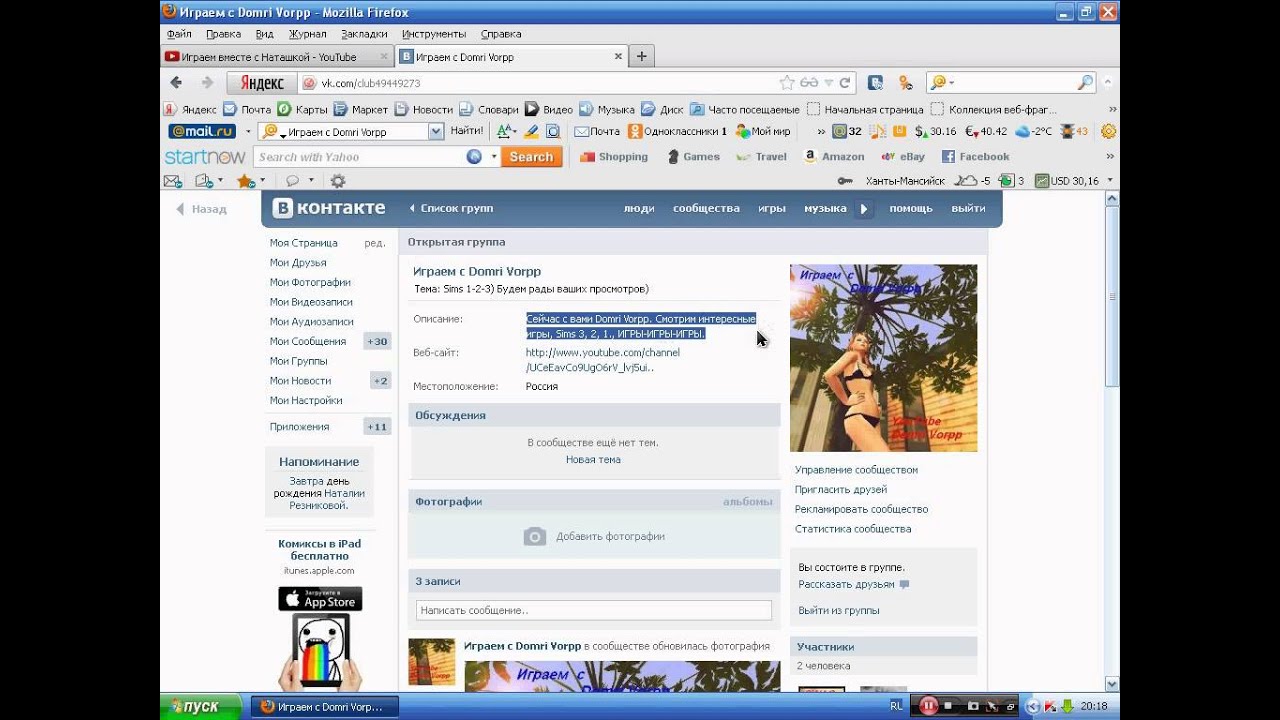Open Мой мир from the Mail.ru toolbar

pyautogui.click(x=763, y=131)
